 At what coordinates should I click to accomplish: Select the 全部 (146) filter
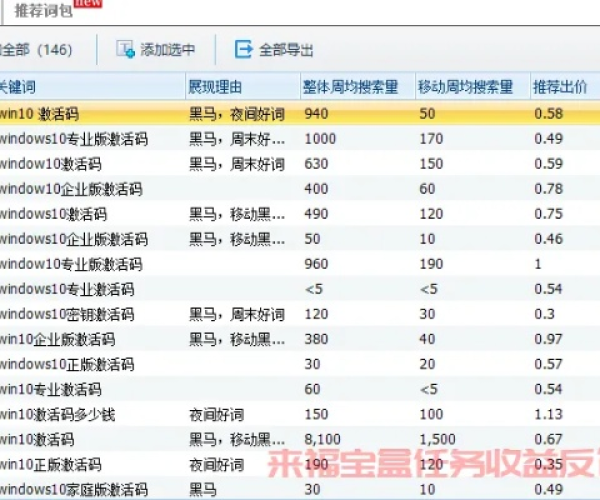(36, 50)
